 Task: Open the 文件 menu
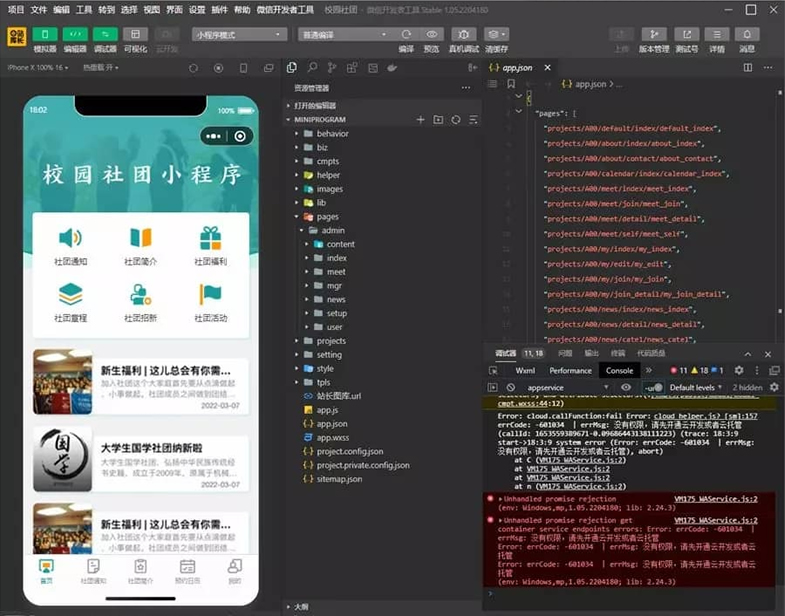tap(39, 10)
